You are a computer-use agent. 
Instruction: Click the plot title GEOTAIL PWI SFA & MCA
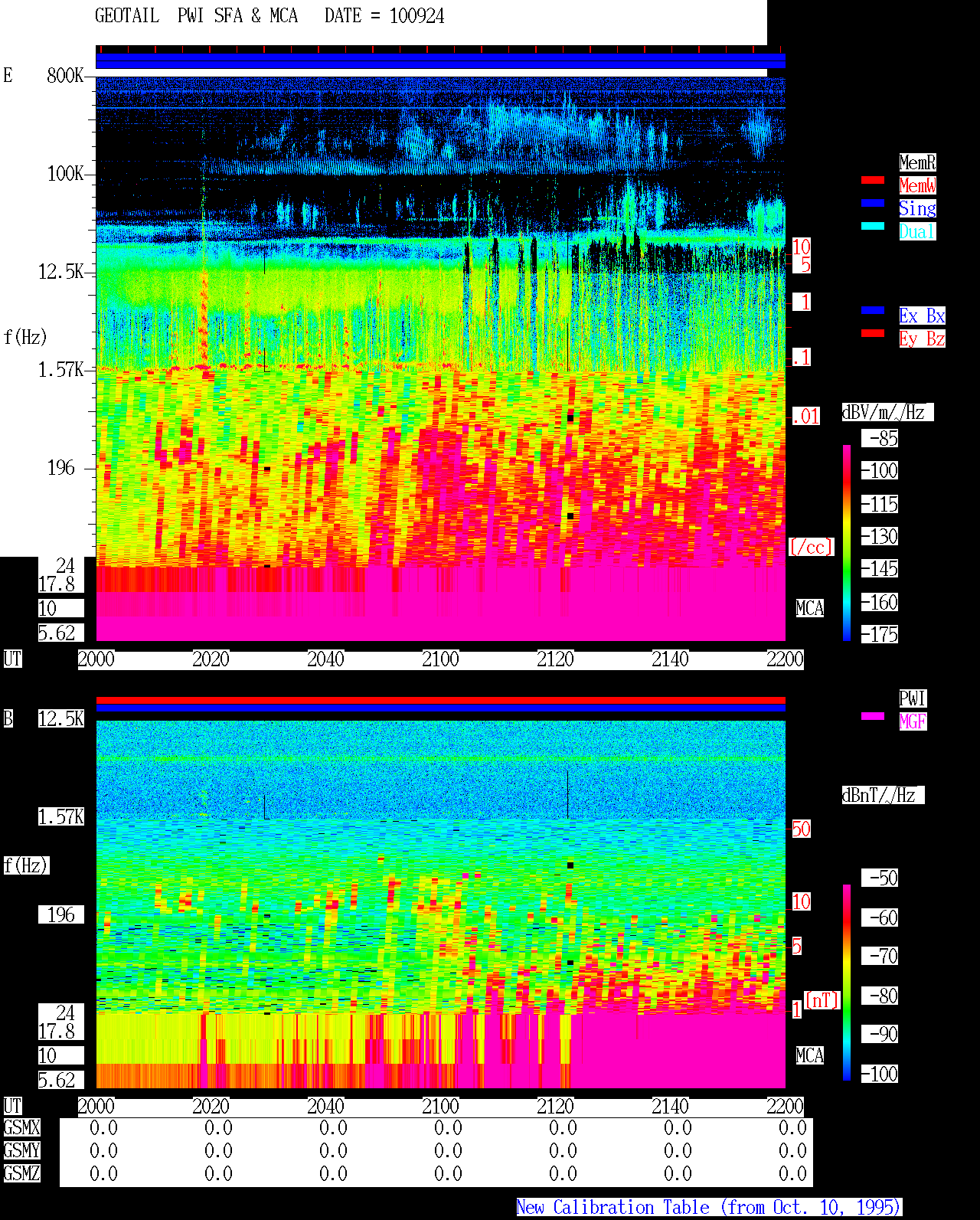[x=196, y=16]
